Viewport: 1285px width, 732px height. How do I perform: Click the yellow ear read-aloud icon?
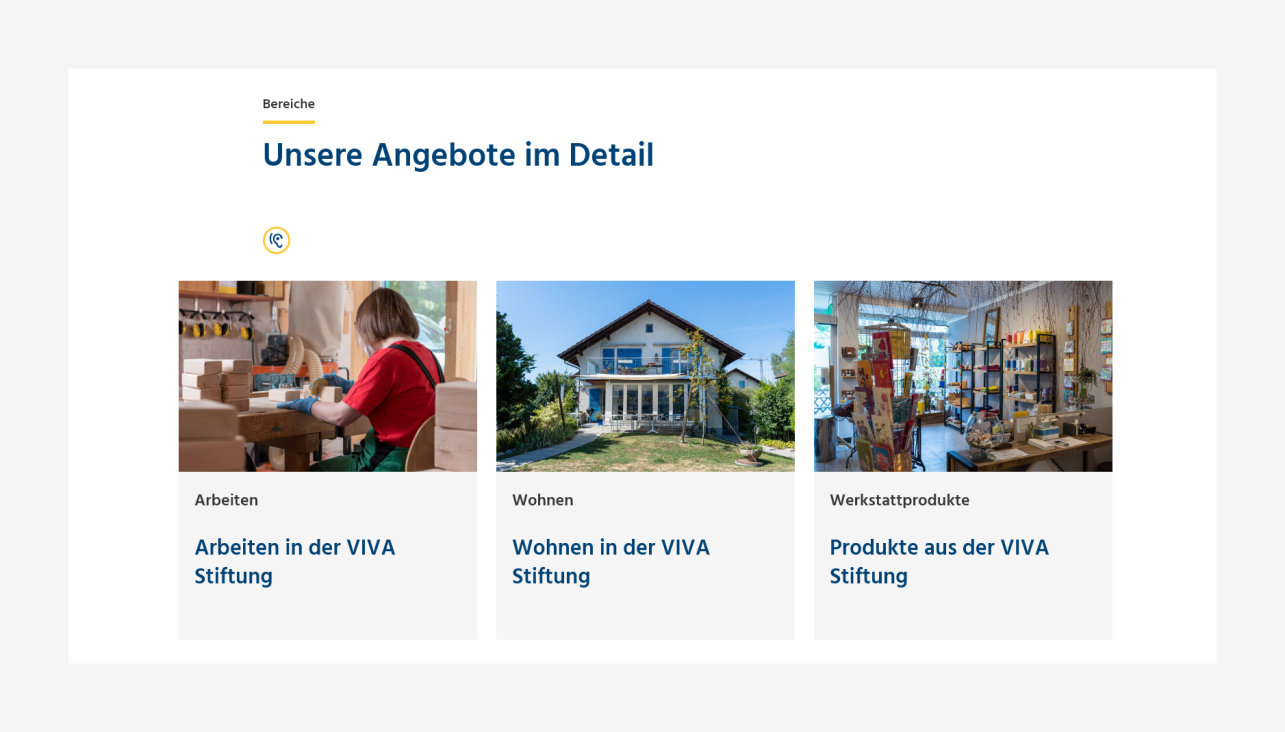tap(276, 240)
